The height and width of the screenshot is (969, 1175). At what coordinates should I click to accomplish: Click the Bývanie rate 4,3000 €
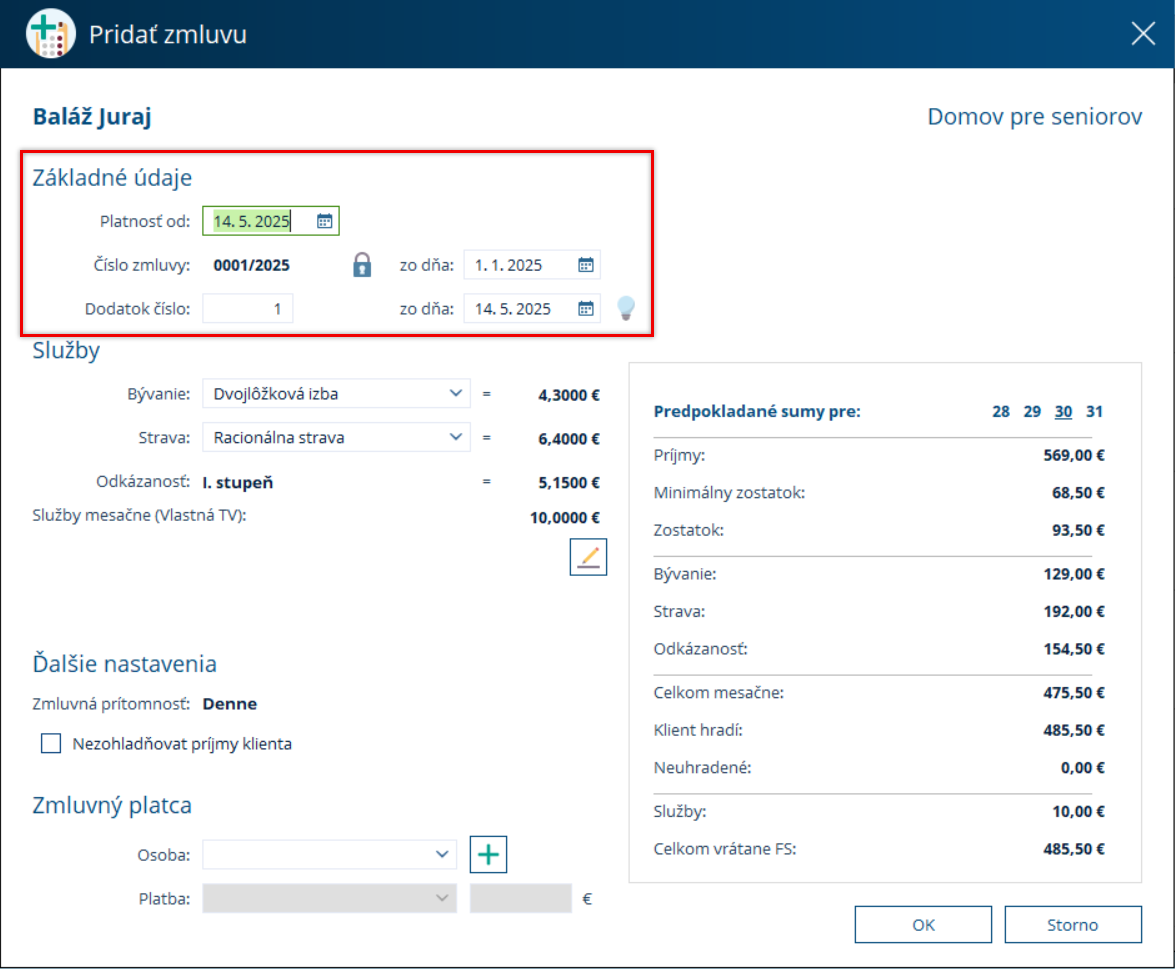click(569, 396)
